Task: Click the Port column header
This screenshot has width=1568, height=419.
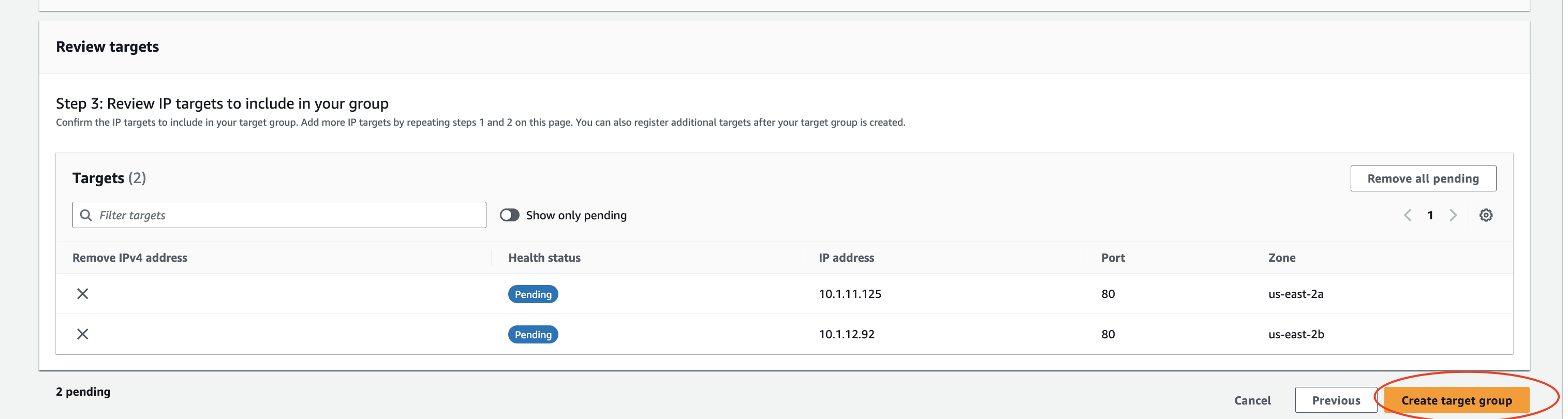Action: (1112, 257)
